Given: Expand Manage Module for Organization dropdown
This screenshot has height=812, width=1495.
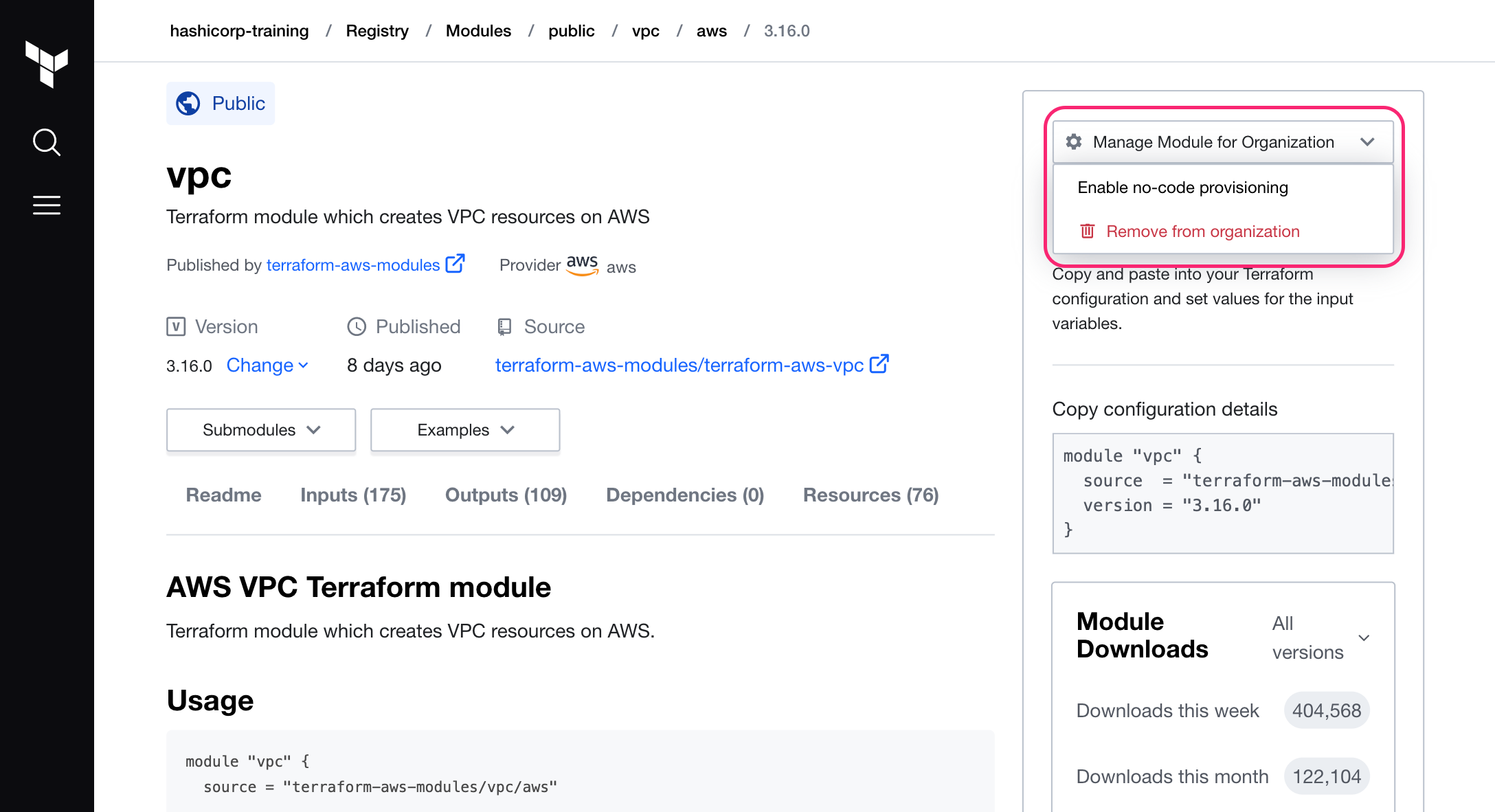Looking at the screenshot, I should [x=1223, y=142].
